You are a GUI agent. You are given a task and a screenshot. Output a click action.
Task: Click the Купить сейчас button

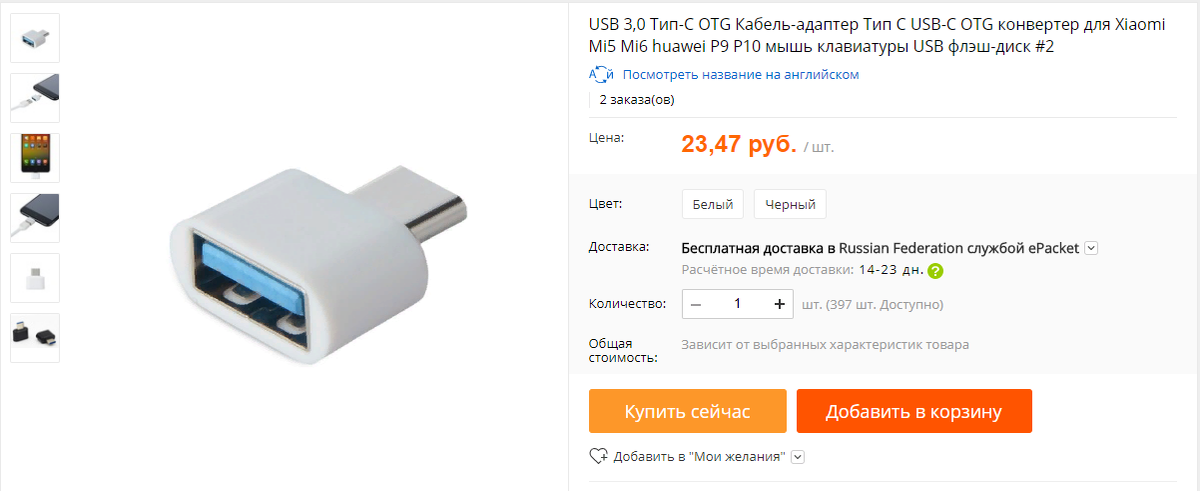click(688, 411)
